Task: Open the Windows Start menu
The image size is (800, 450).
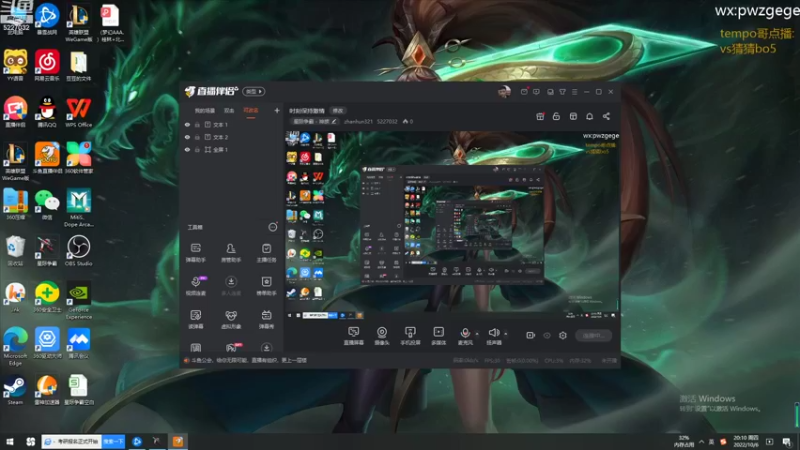Action: 10,441
